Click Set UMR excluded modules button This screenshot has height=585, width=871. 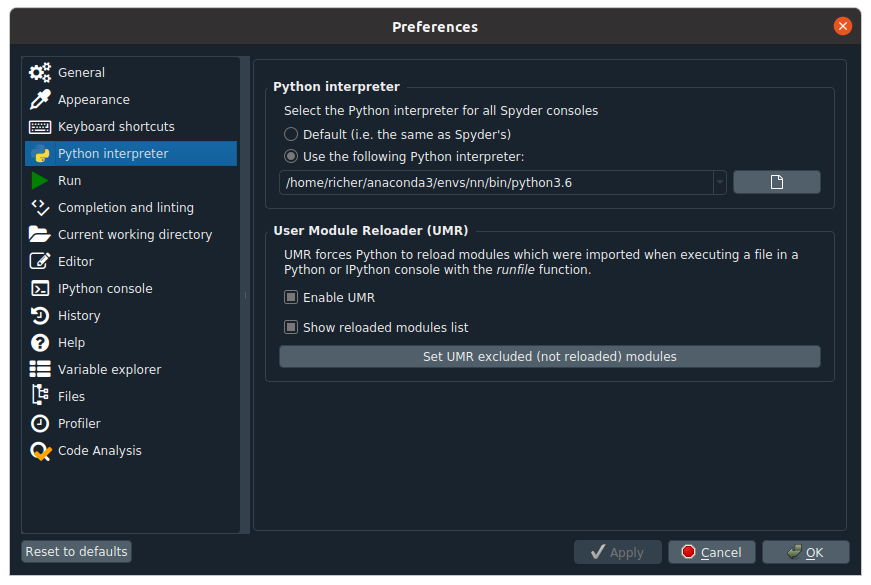point(549,357)
